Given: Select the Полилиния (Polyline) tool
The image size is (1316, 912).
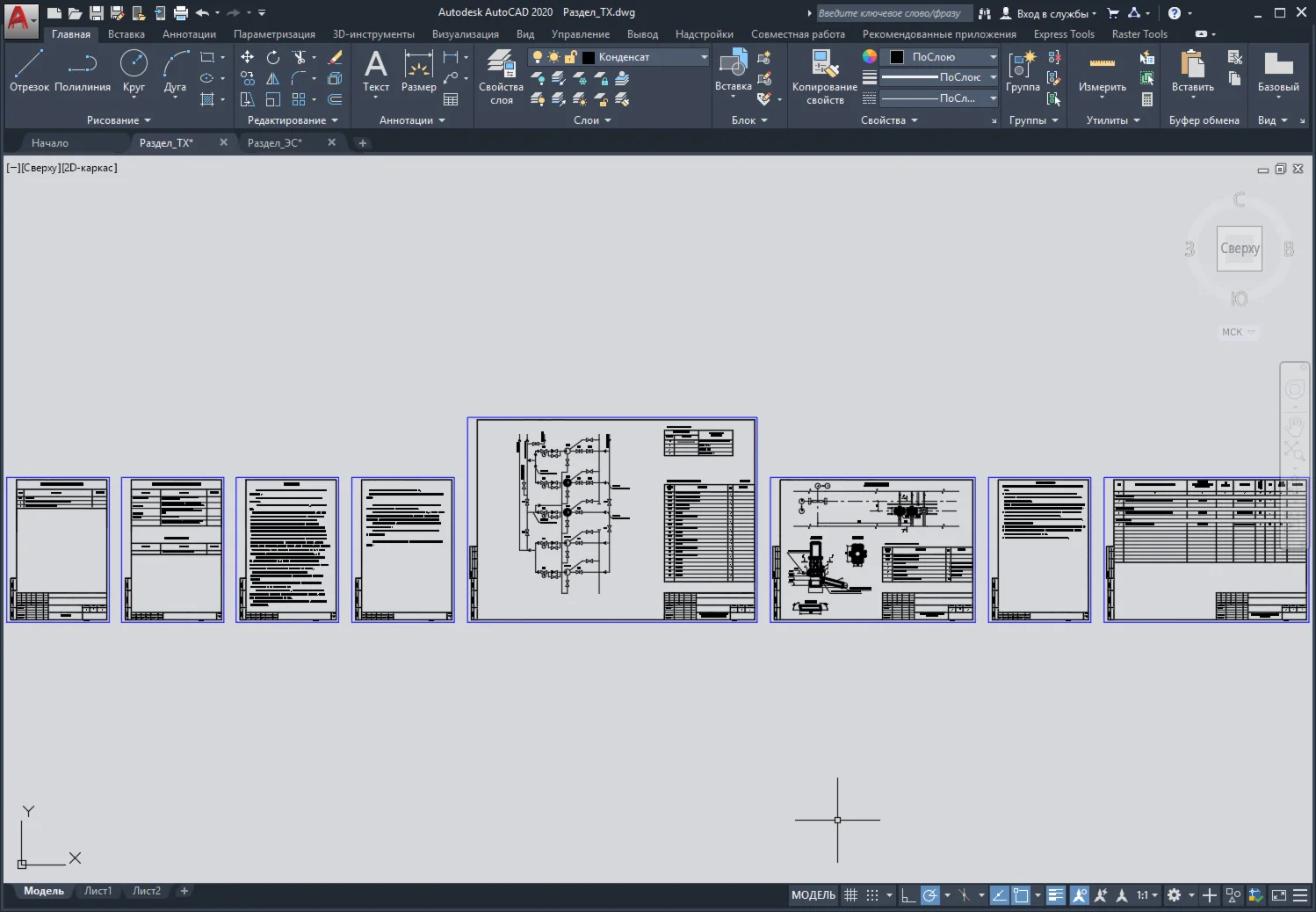Looking at the screenshot, I should [83, 70].
